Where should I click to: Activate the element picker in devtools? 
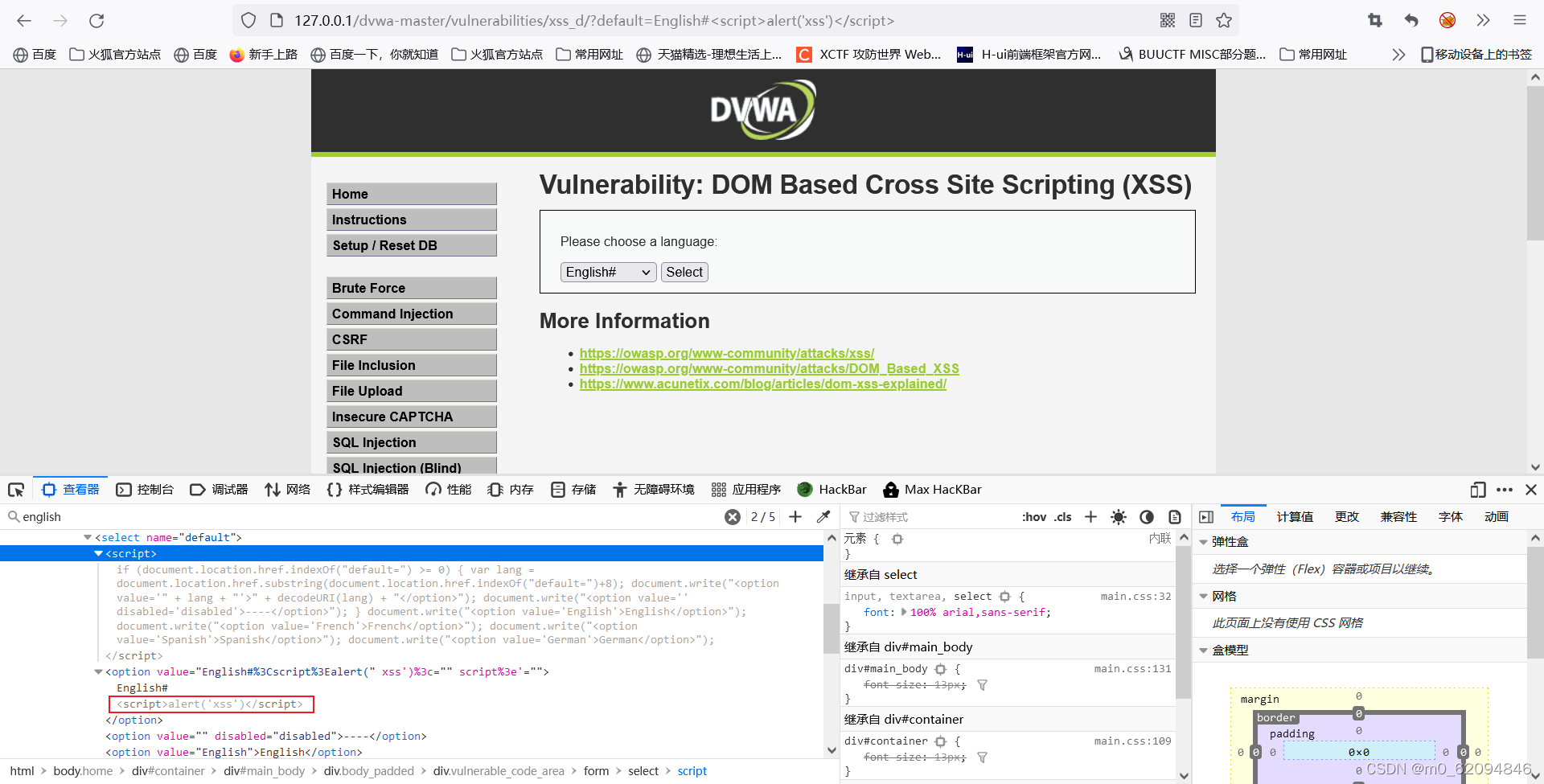point(16,490)
